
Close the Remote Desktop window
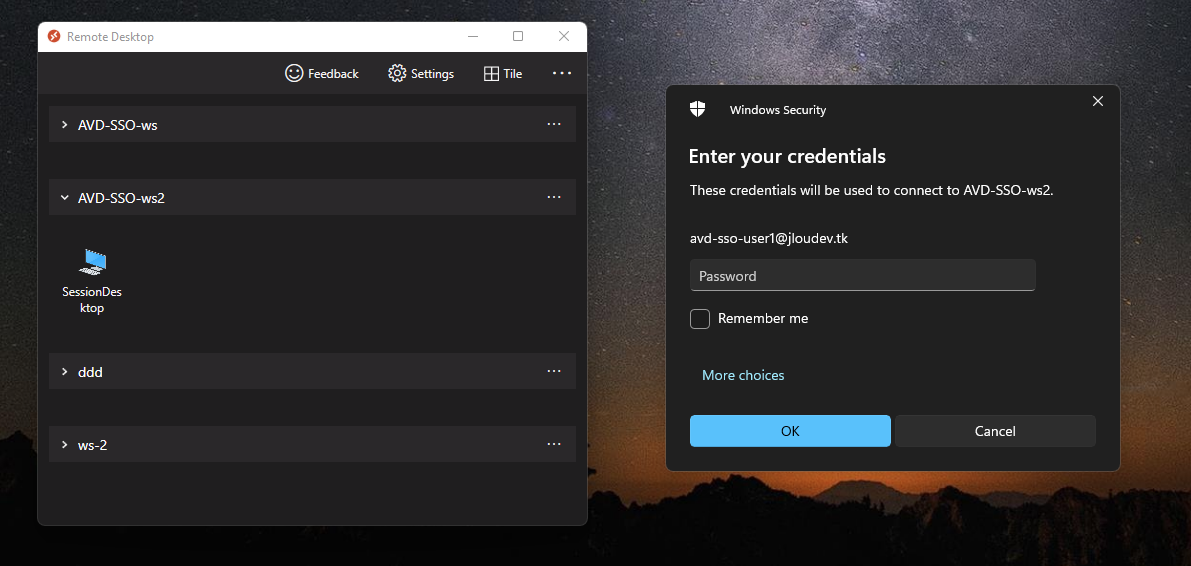[564, 36]
